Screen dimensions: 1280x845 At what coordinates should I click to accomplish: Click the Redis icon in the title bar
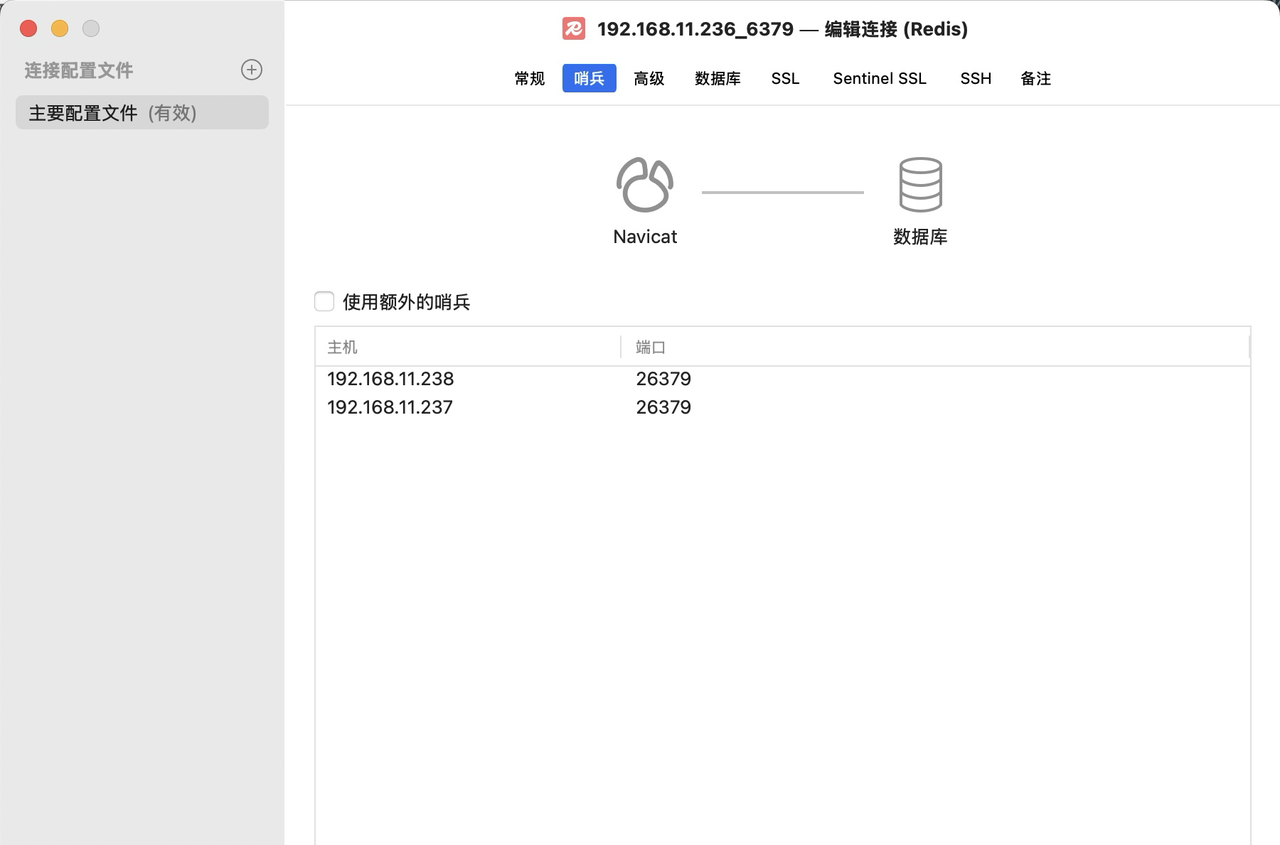pyautogui.click(x=572, y=29)
